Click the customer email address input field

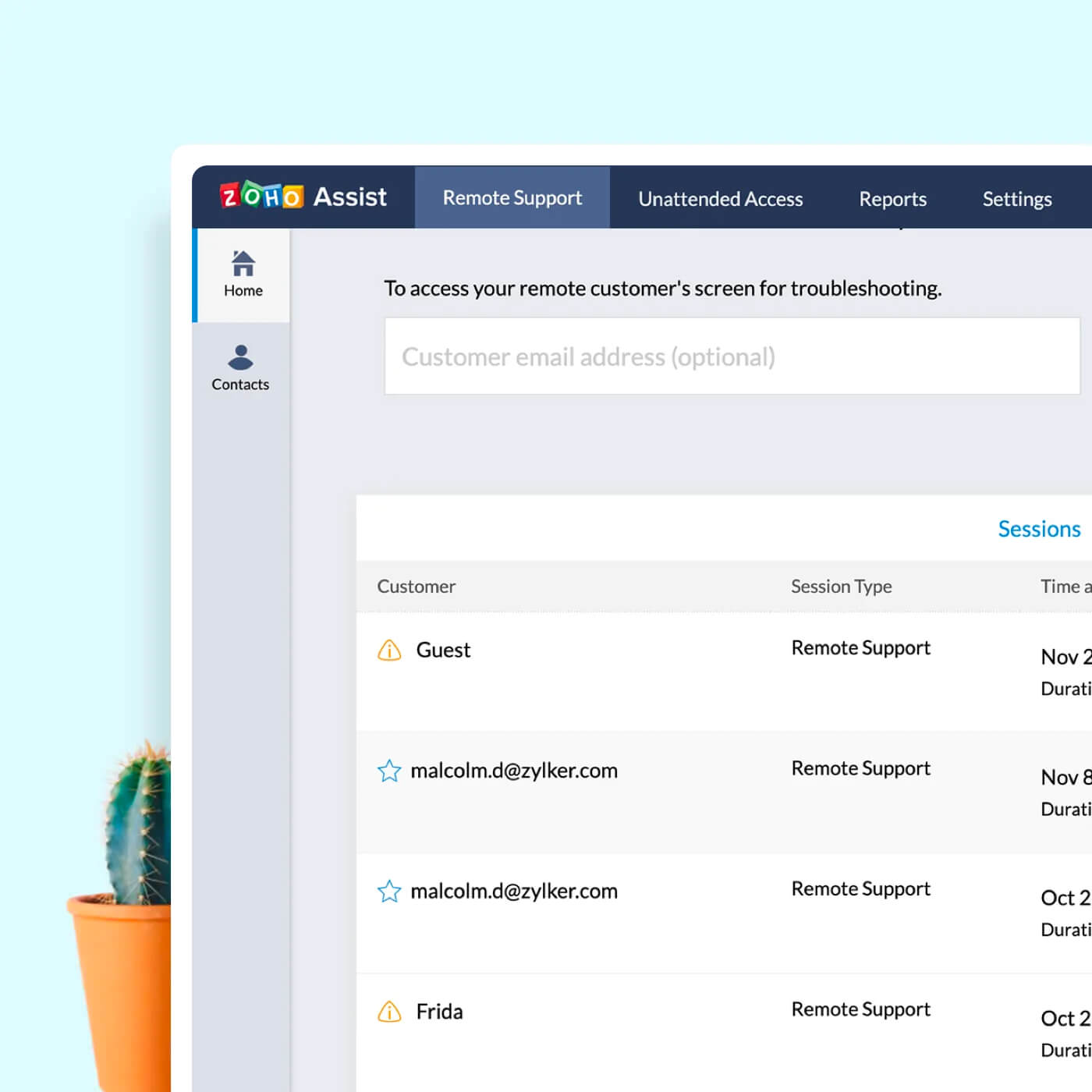732,356
